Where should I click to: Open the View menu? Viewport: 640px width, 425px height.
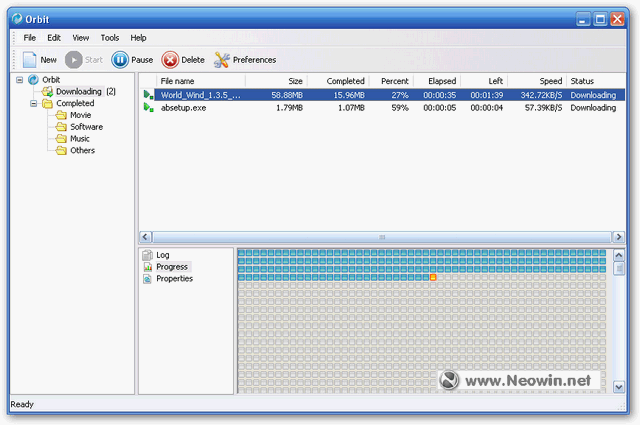pos(80,38)
